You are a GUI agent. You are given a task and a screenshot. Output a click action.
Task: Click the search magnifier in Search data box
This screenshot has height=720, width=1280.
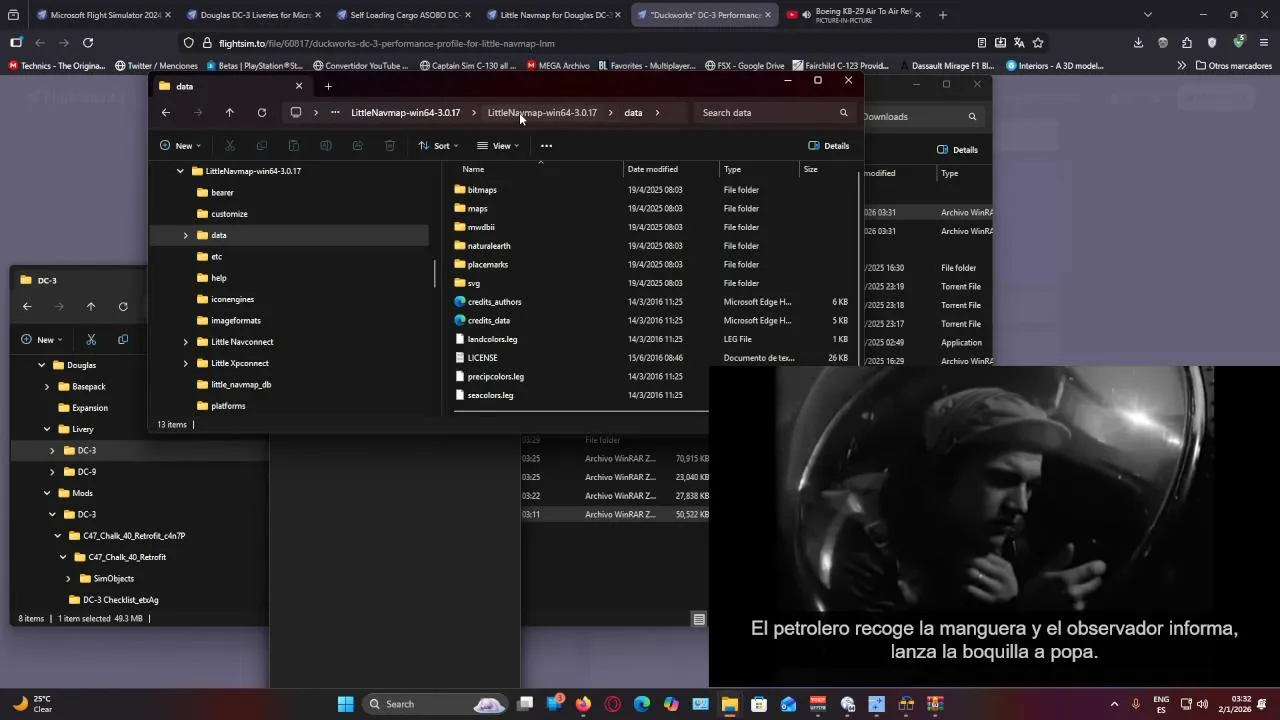point(843,113)
